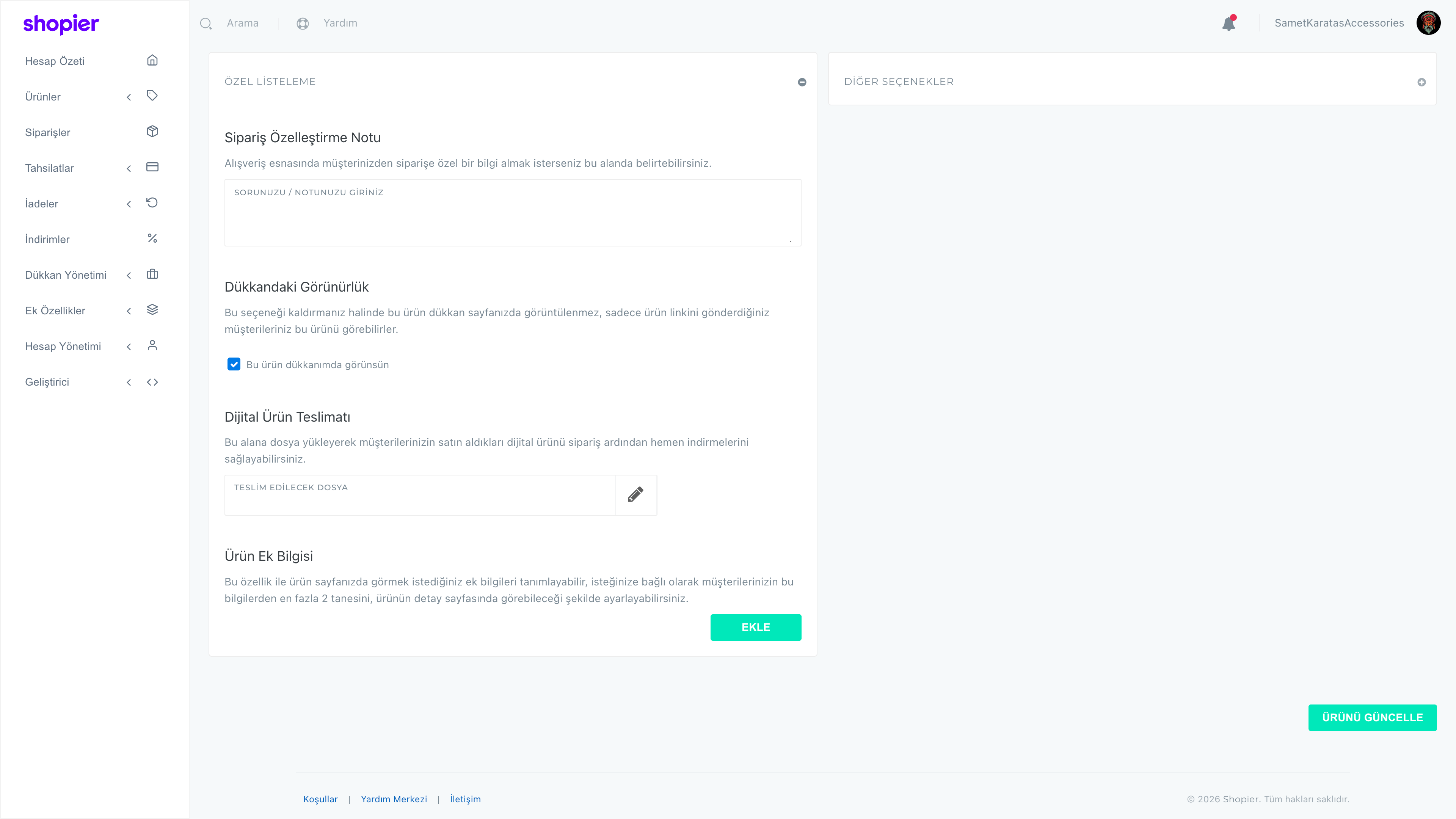Viewport: 1456px width, 819px height.
Task: Click the search magnifier icon
Action: pyautogui.click(x=206, y=23)
